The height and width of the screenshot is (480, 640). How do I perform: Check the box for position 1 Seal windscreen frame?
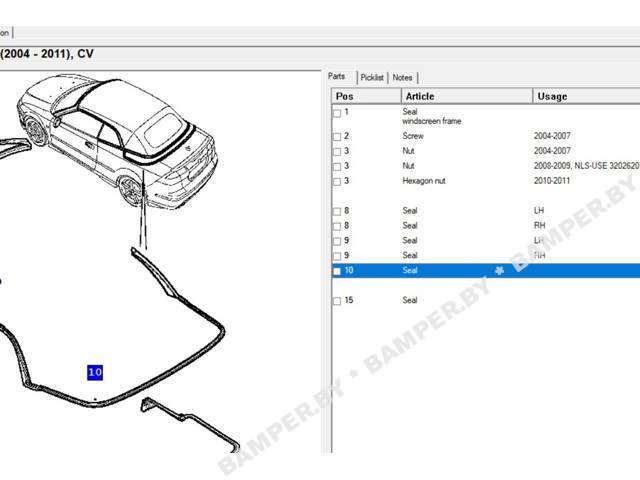337,113
